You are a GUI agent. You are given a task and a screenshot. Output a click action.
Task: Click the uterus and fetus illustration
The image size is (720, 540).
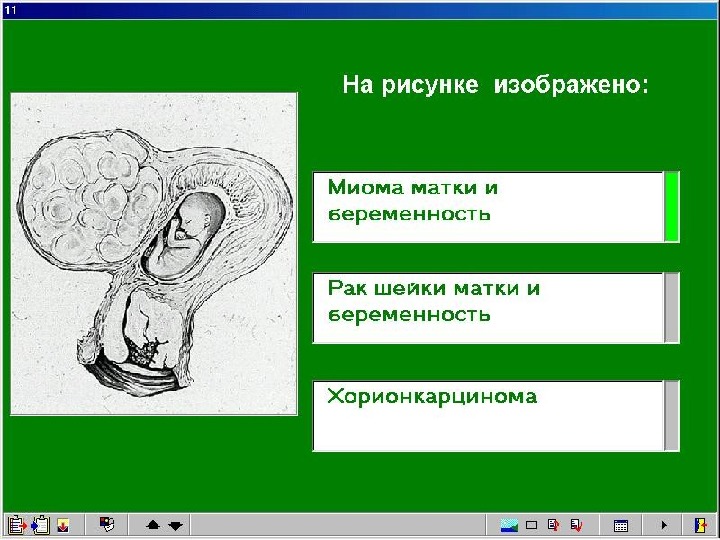tap(154, 254)
